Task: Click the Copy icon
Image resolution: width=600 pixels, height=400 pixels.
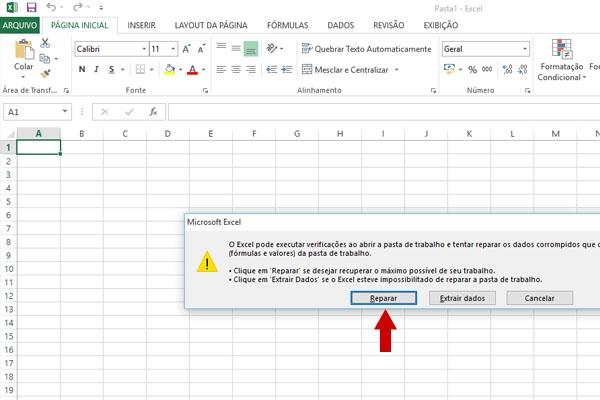Action: click(45, 59)
